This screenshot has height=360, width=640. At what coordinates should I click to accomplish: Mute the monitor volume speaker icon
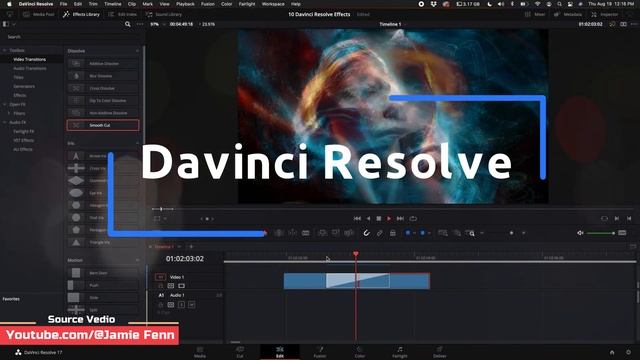point(580,233)
